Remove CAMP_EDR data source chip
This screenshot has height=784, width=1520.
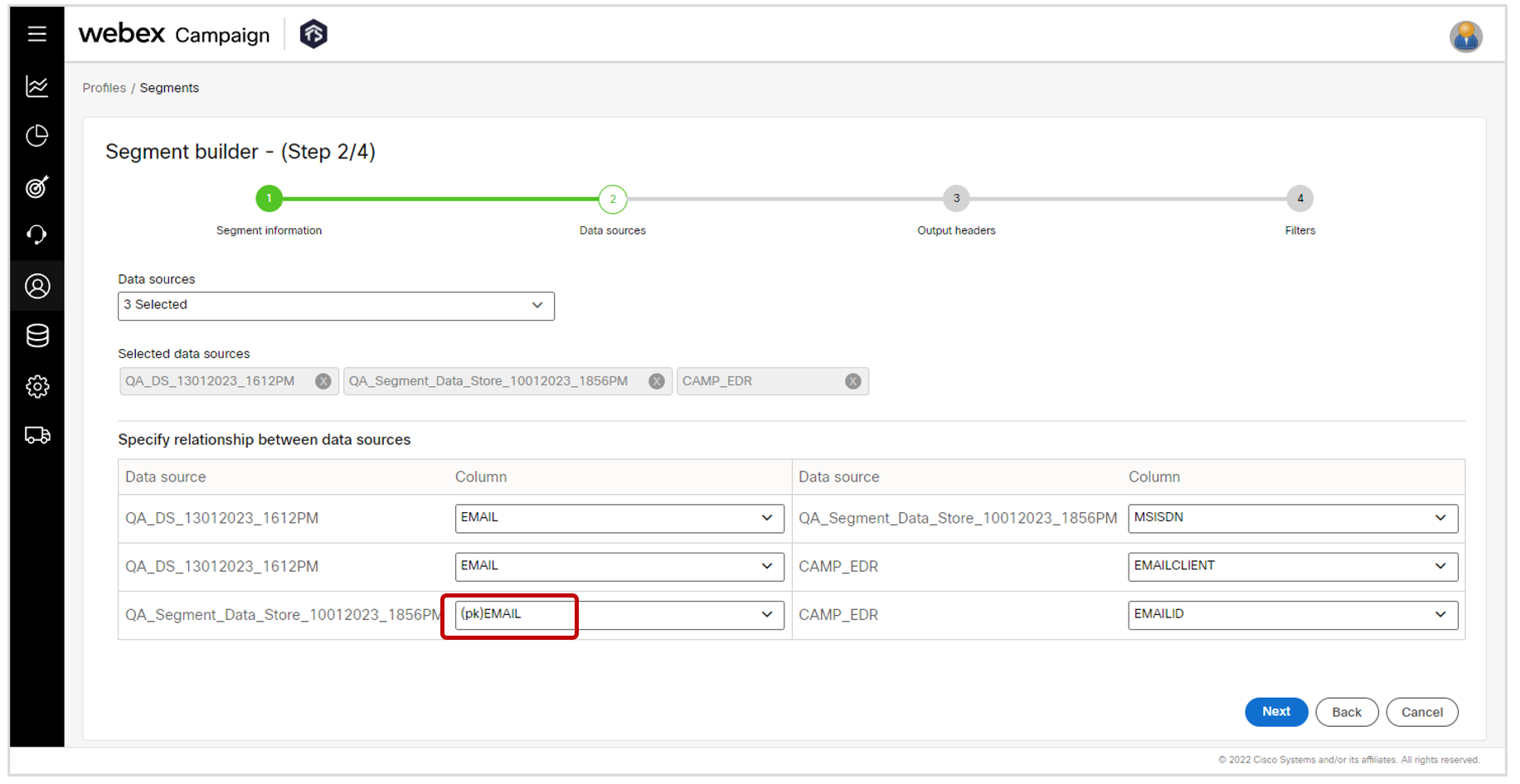point(853,381)
